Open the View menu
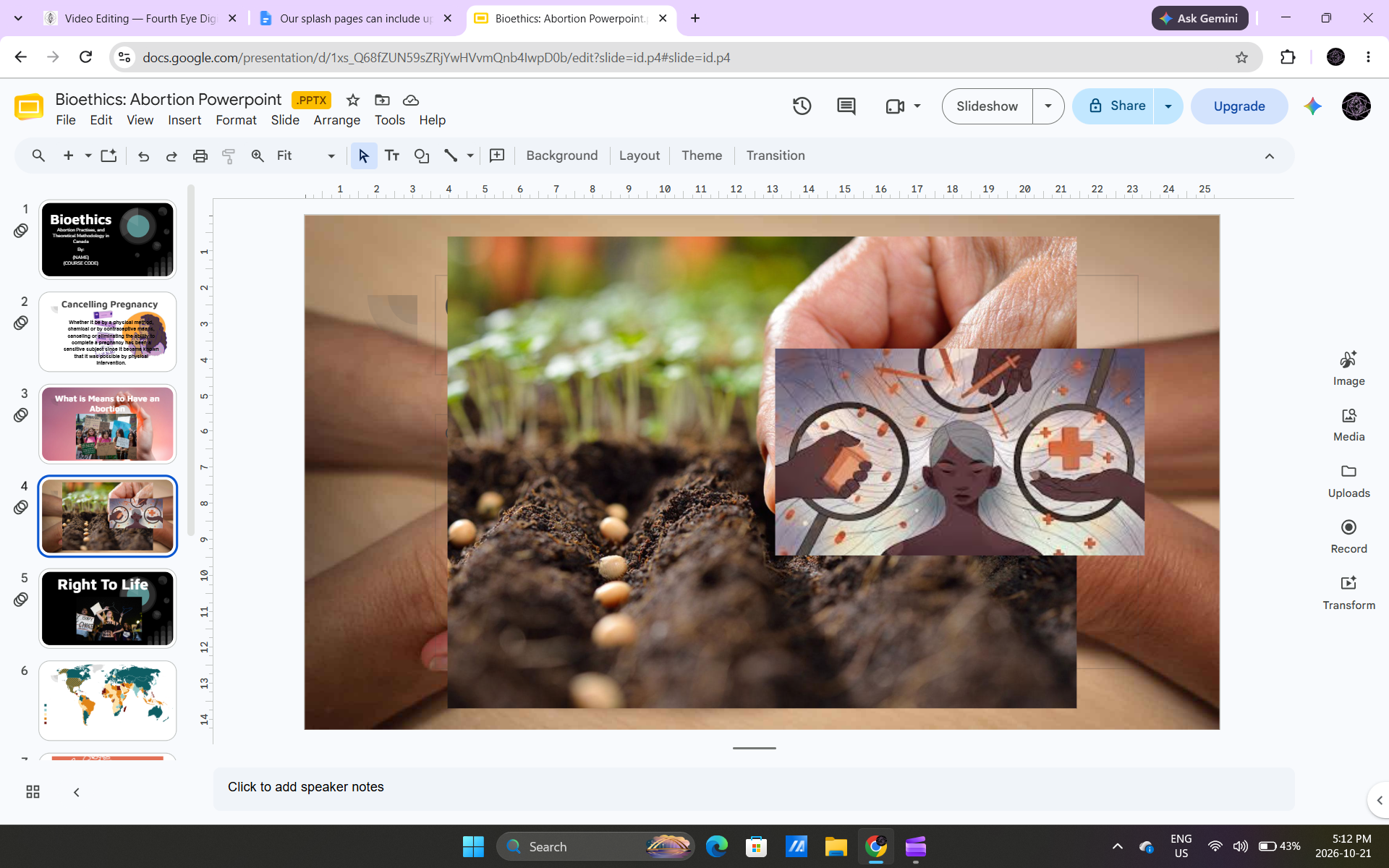This screenshot has width=1389, height=868. point(140,120)
